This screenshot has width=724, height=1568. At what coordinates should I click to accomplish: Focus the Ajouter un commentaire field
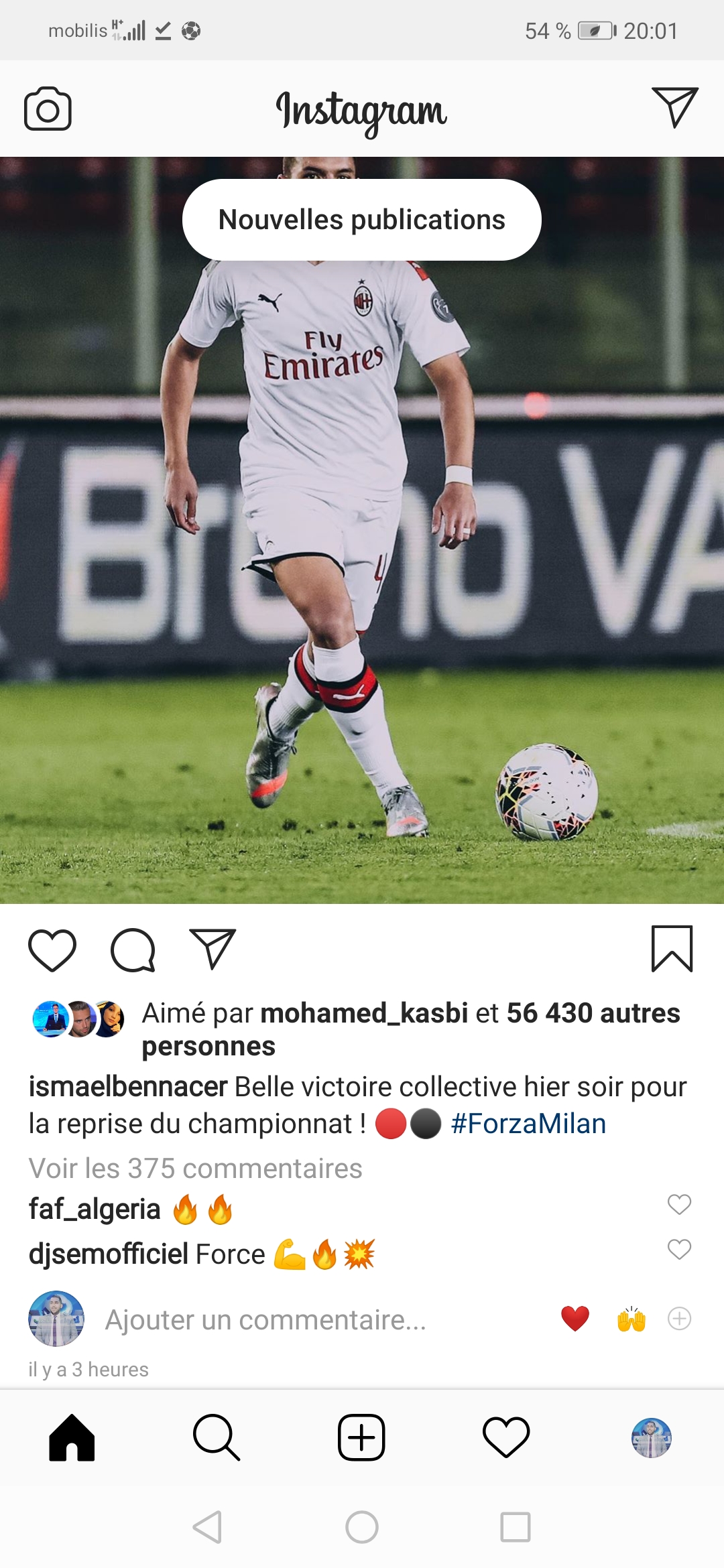[265, 1319]
